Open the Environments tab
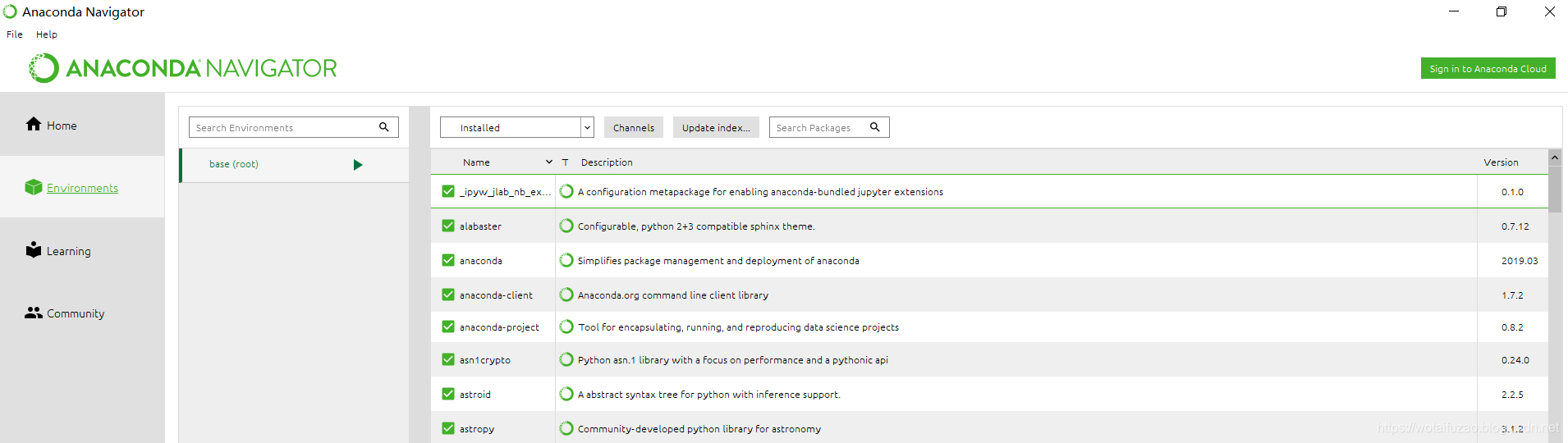 (x=82, y=188)
